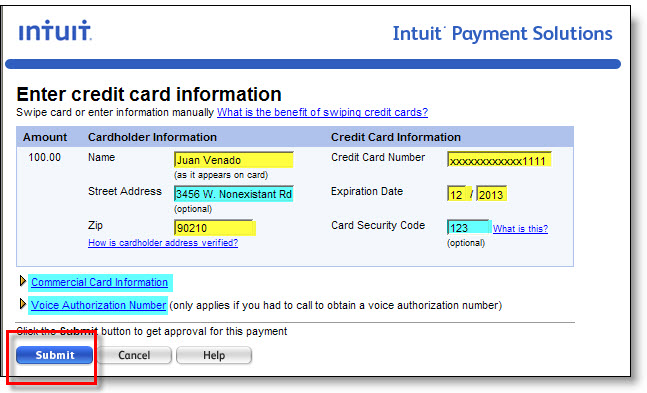This screenshot has width=647, height=393.
Task: Open the Commercial Card Information link
Action: pos(99,282)
